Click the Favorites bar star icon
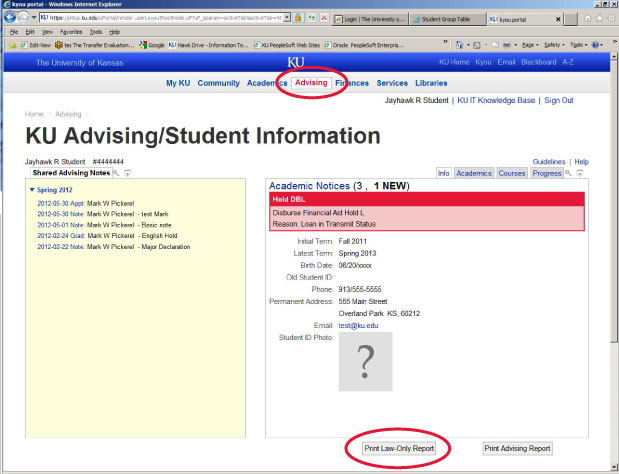The image size is (619, 474). pos(12,45)
